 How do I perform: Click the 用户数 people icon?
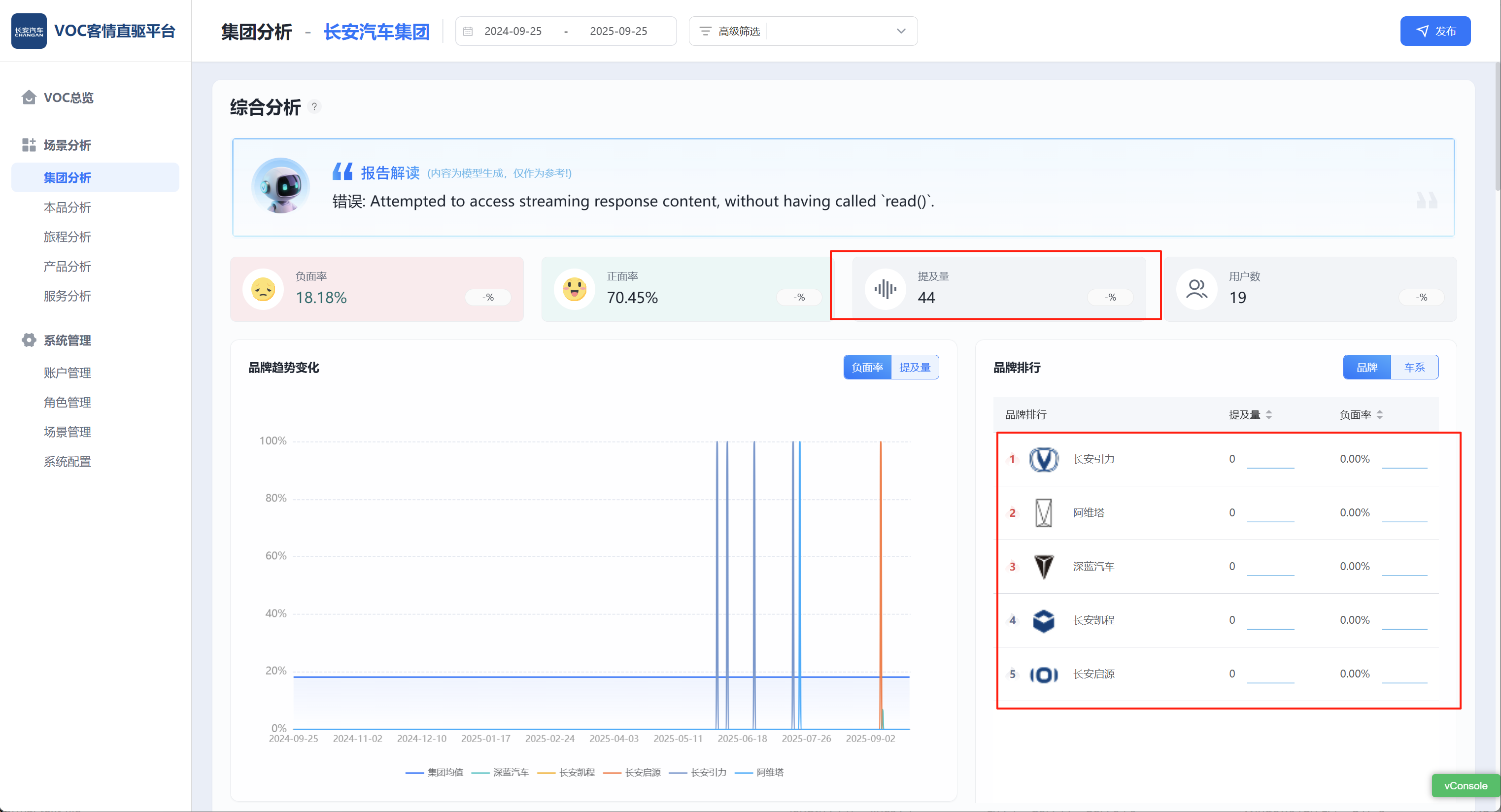point(1196,289)
